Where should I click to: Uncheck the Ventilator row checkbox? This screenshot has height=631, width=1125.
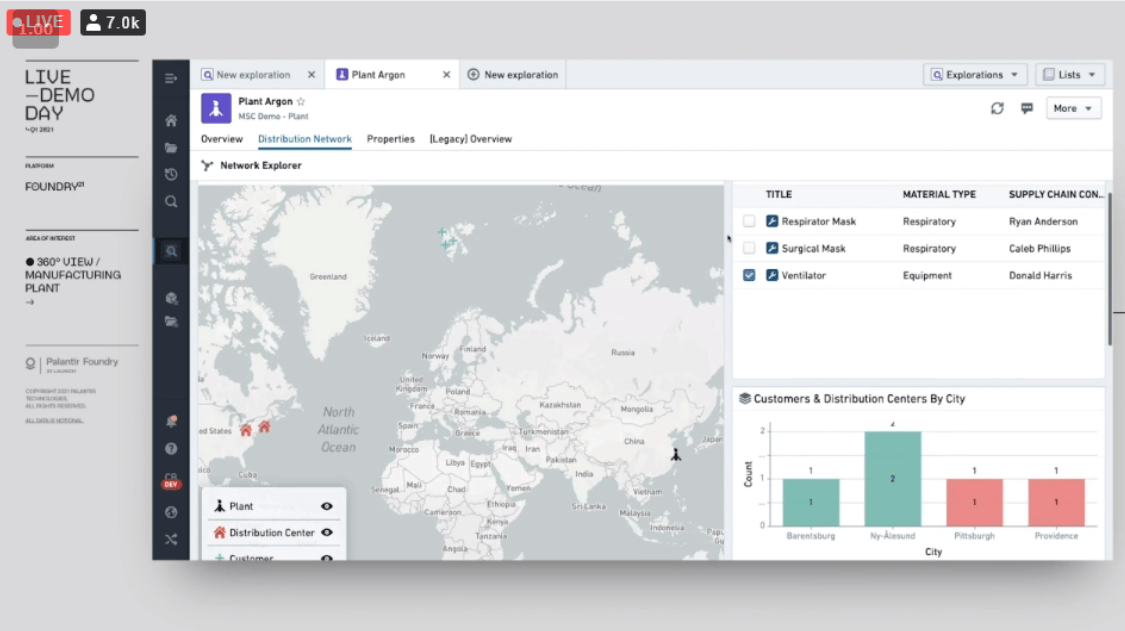pyautogui.click(x=749, y=275)
